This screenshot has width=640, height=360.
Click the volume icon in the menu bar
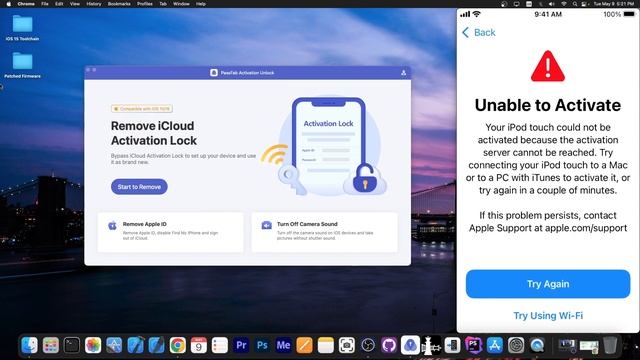click(x=552, y=4)
